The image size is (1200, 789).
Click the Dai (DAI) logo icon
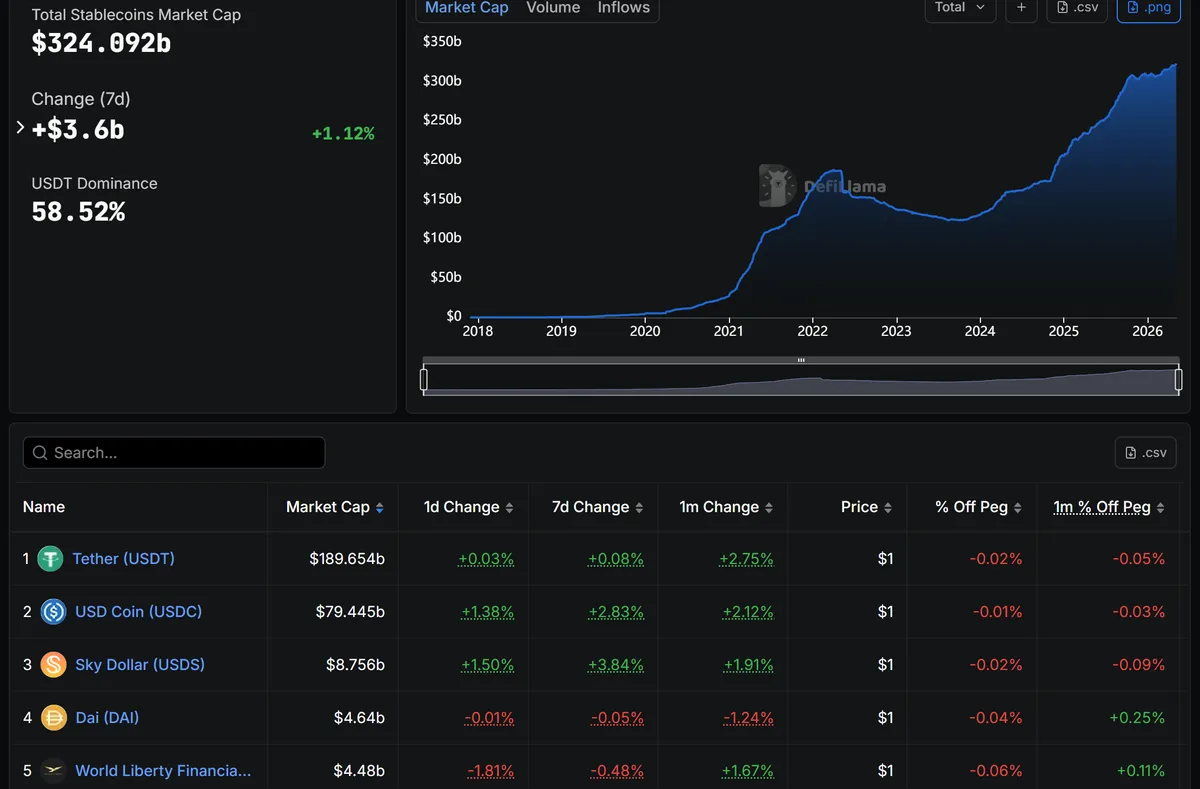tap(53, 718)
